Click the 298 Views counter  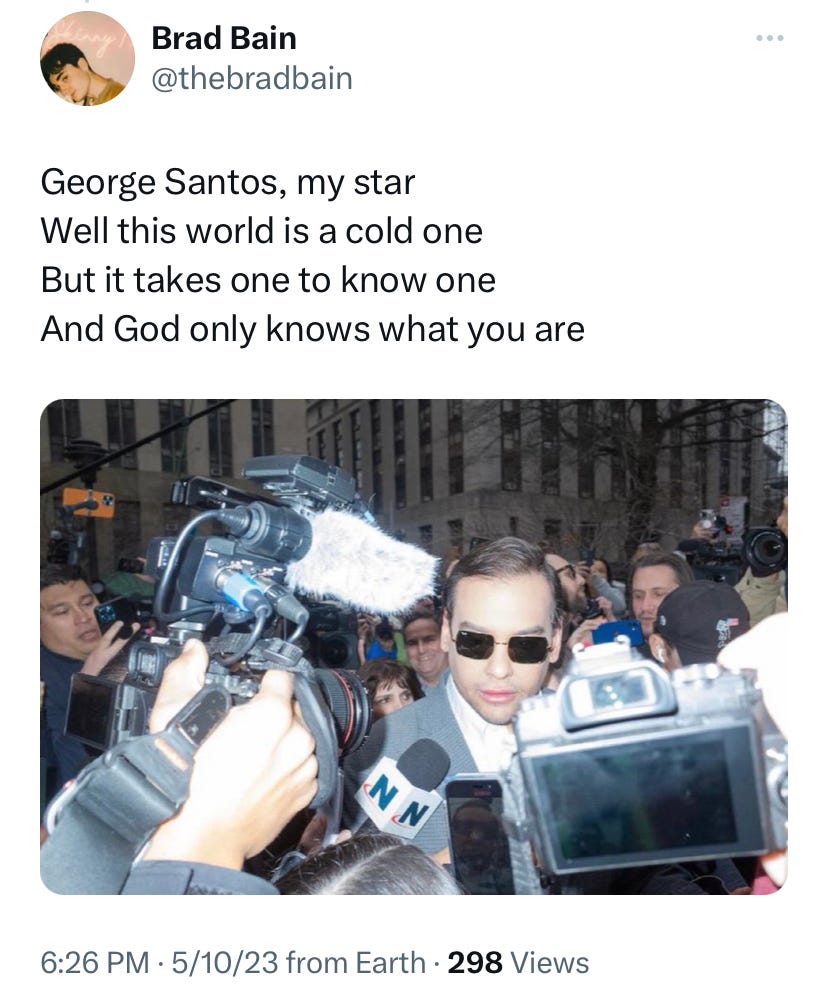pyautogui.click(x=518, y=963)
